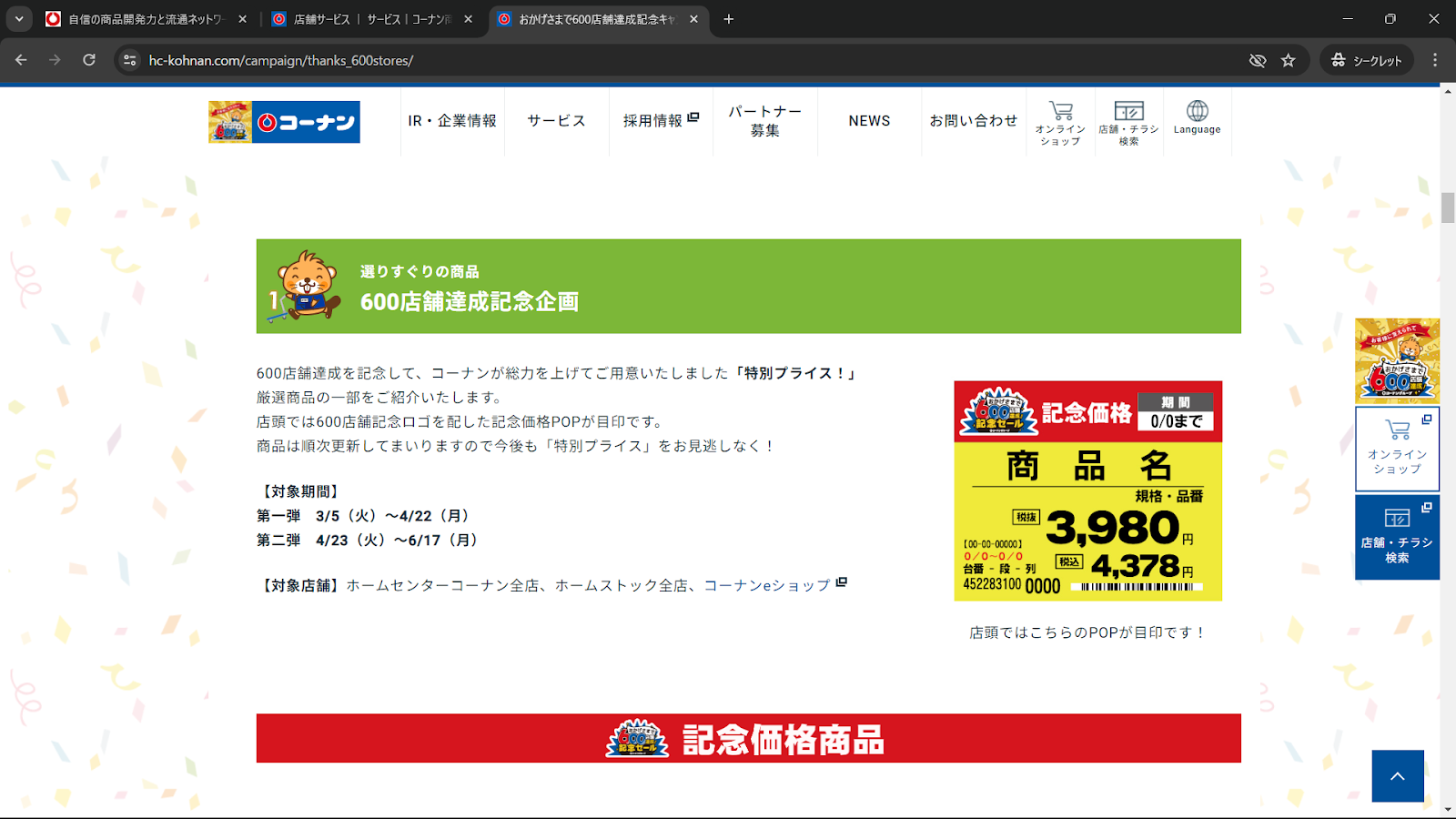Close the 店舗サービス tab
This screenshot has width=1456, height=819.
click(468, 19)
